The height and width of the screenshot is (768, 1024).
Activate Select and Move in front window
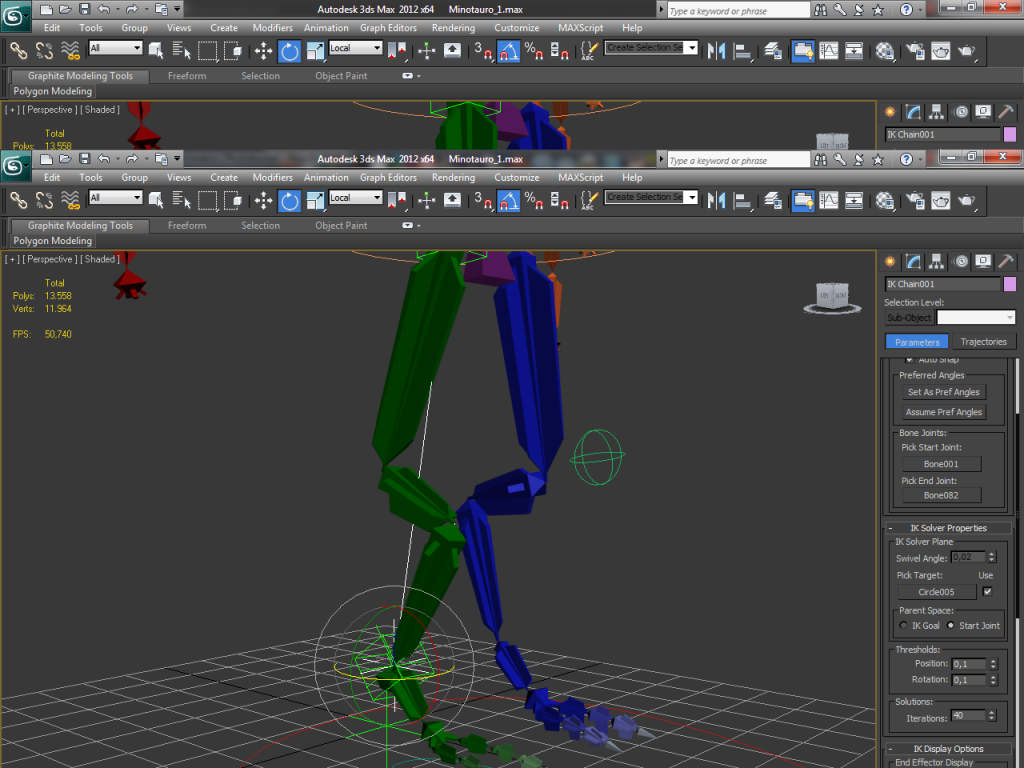(x=263, y=200)
